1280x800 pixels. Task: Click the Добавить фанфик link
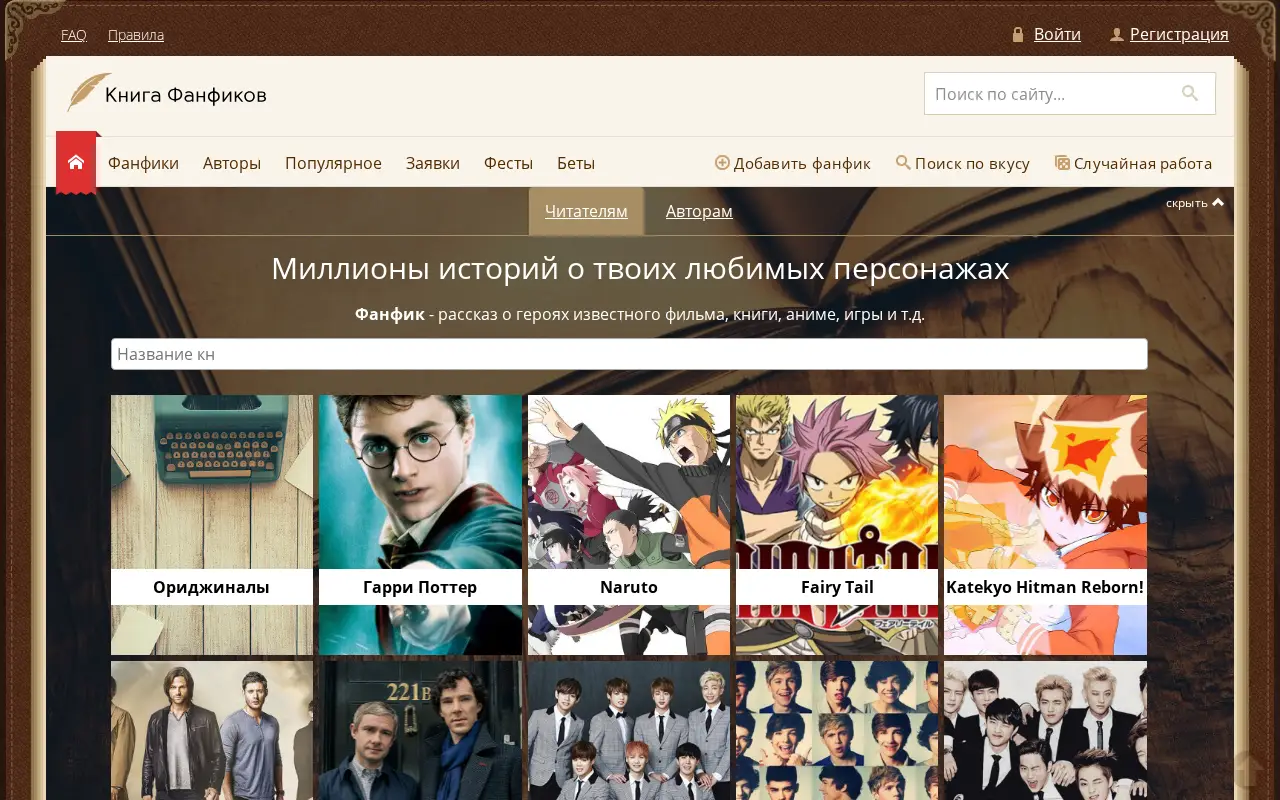click(802, 163)
